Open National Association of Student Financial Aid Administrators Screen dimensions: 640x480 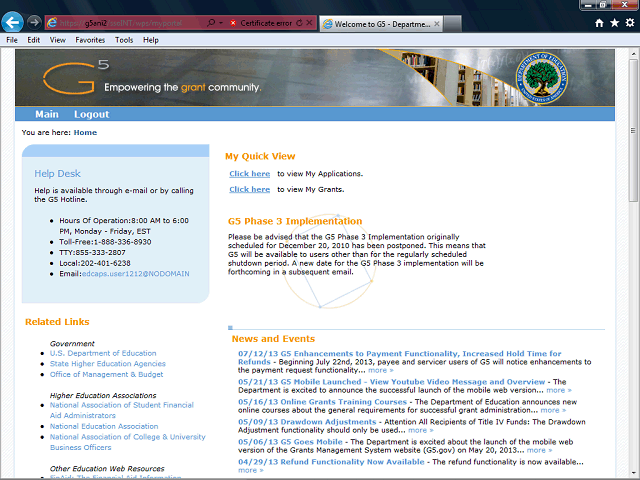122,410
